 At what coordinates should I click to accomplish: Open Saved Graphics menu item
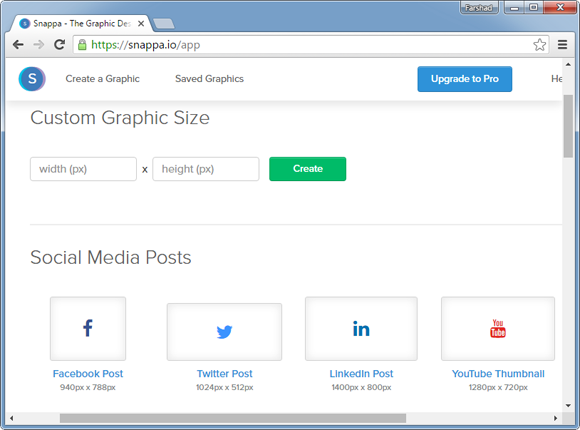209,79
